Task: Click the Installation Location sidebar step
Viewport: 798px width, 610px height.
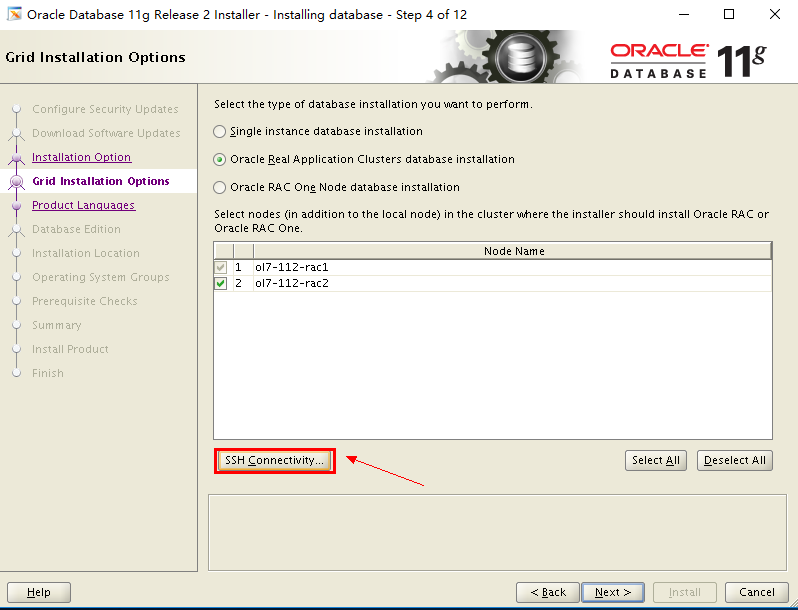Action: pos(86,253)
